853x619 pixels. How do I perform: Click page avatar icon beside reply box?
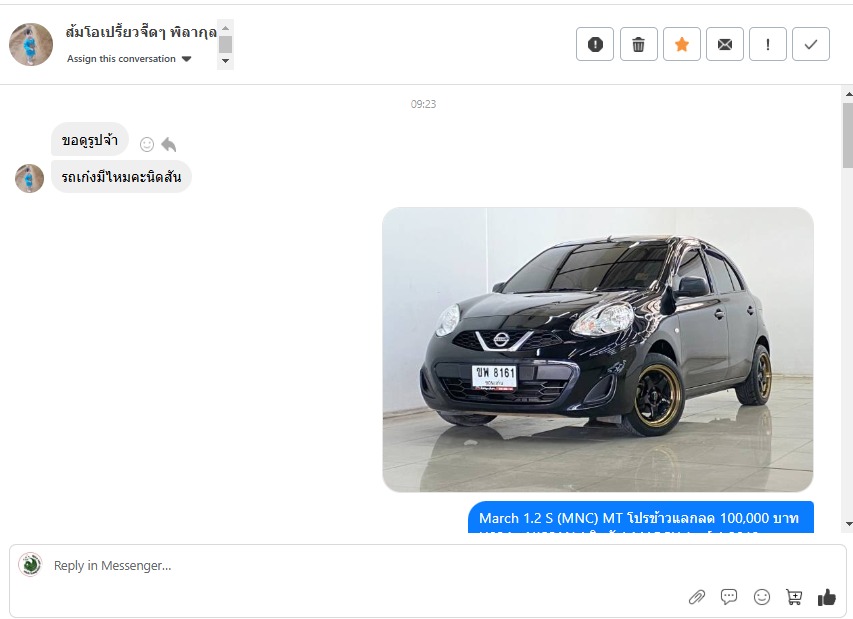click(x=30, y=565)
